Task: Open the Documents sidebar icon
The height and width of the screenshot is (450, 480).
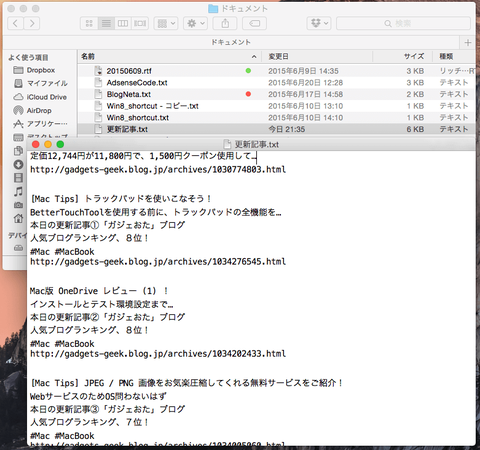Action: [18, 151]
